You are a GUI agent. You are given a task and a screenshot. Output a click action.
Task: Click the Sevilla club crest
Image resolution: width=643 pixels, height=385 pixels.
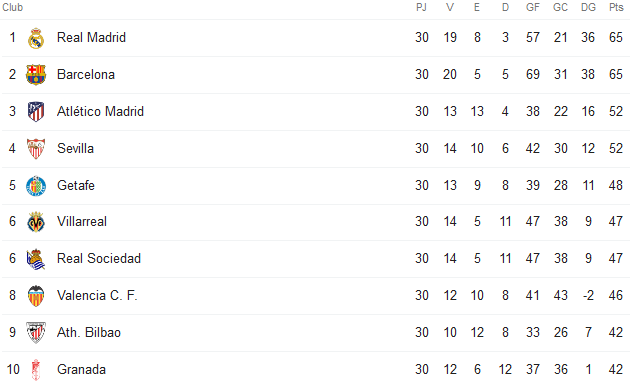[x=36, y=148]
